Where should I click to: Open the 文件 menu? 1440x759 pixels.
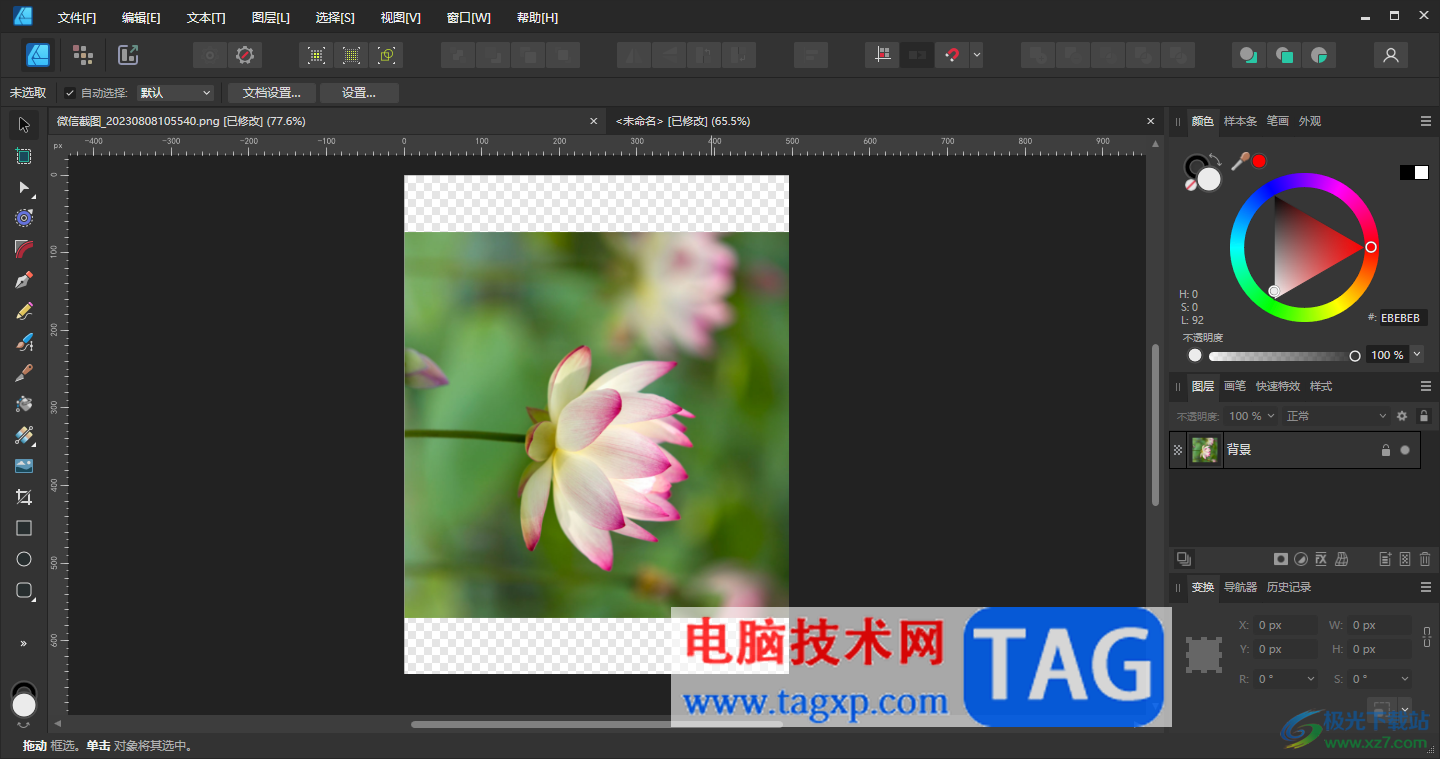pyautogui.click(x=77, y=18)
